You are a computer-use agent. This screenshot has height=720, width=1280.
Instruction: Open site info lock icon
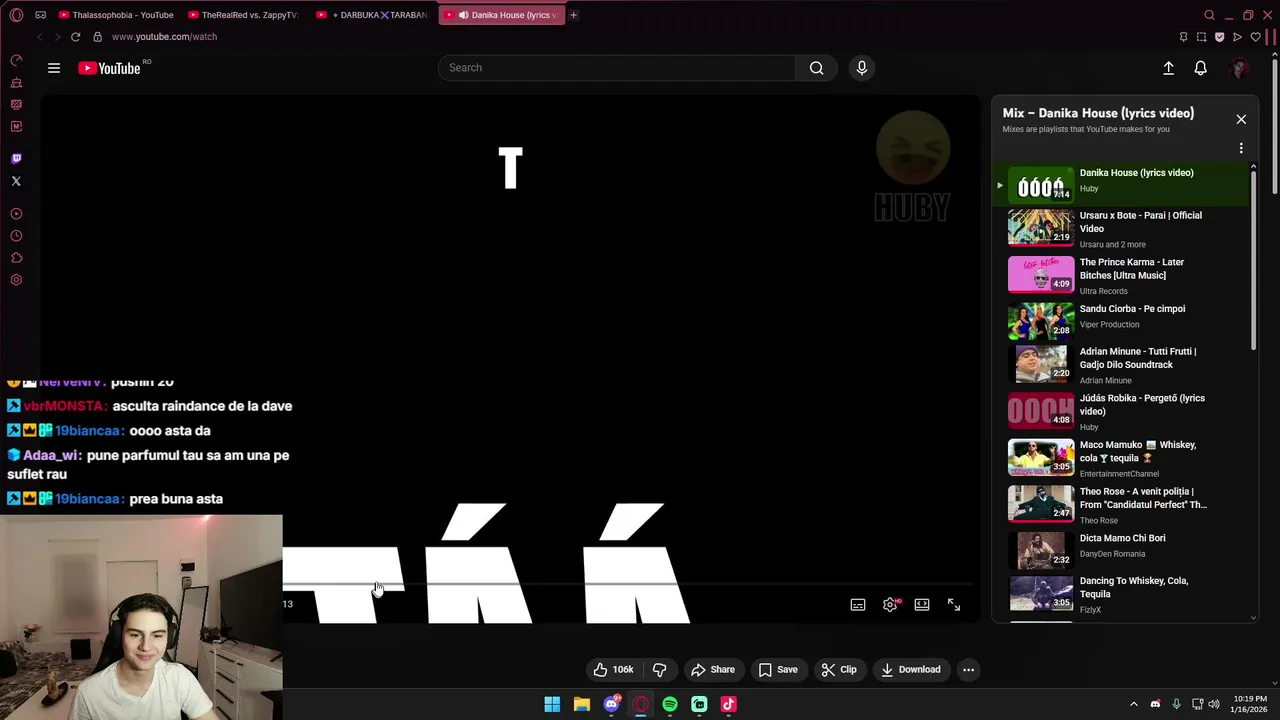pos(97,37)
